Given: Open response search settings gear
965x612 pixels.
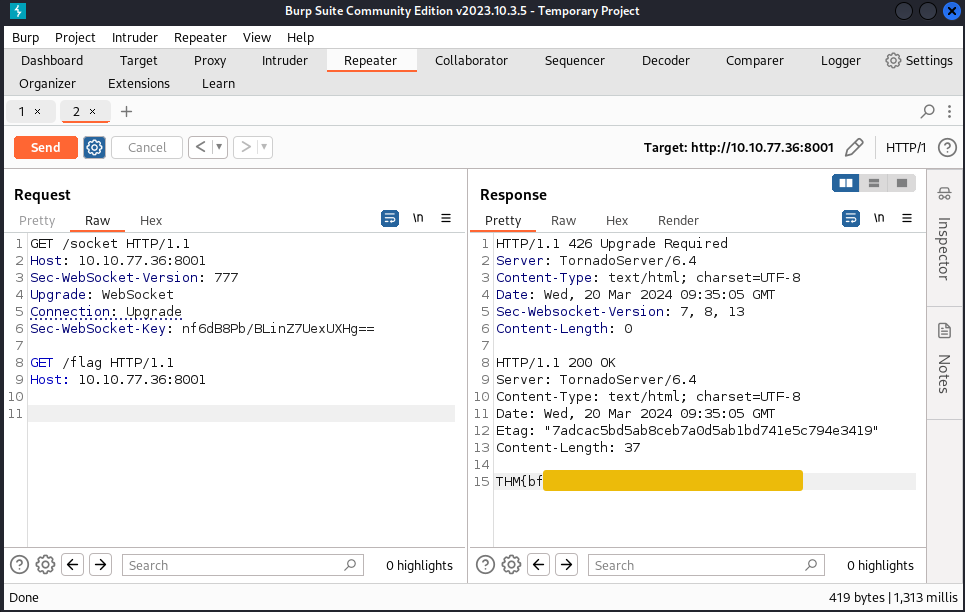Looking at the screenshot, I should click(x=511, y=565).
